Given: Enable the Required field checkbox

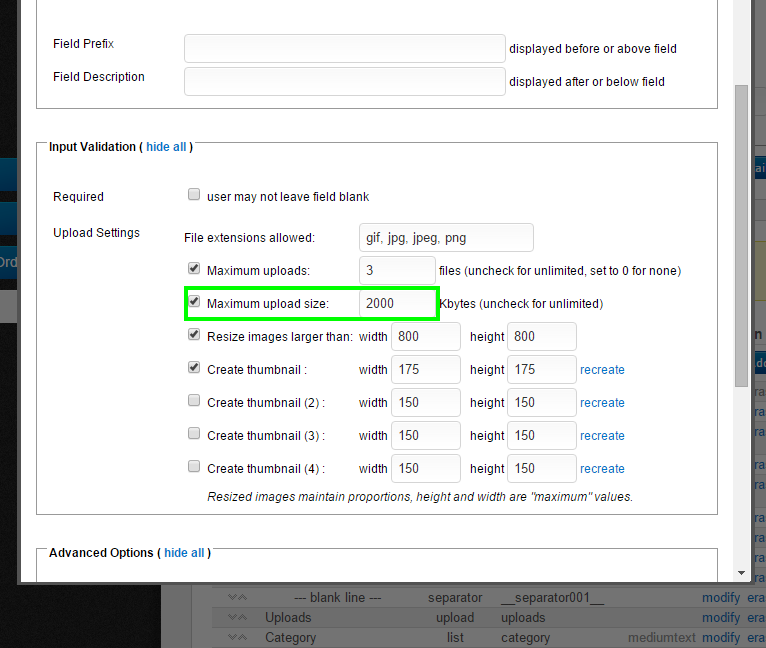Looking at the screenshot, I should coord(194,196).
